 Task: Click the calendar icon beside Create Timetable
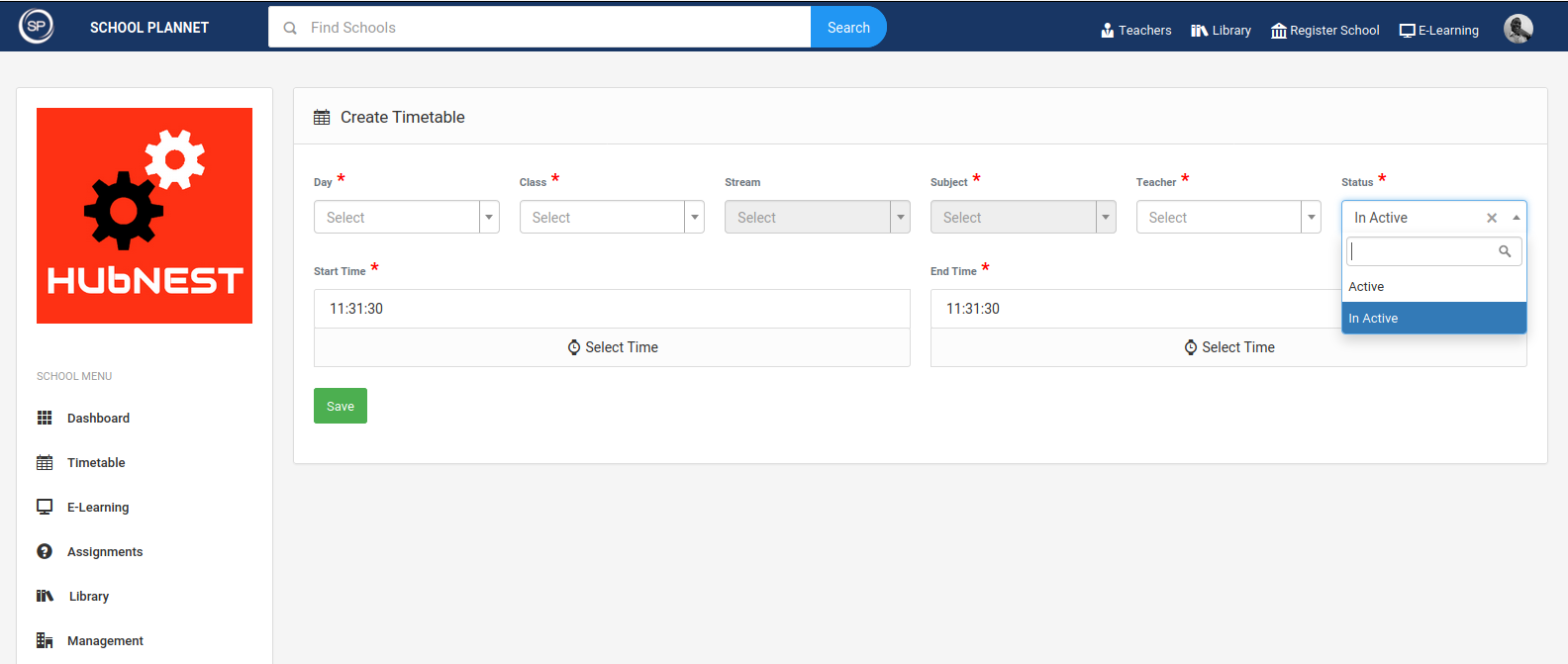click(322, 117)
